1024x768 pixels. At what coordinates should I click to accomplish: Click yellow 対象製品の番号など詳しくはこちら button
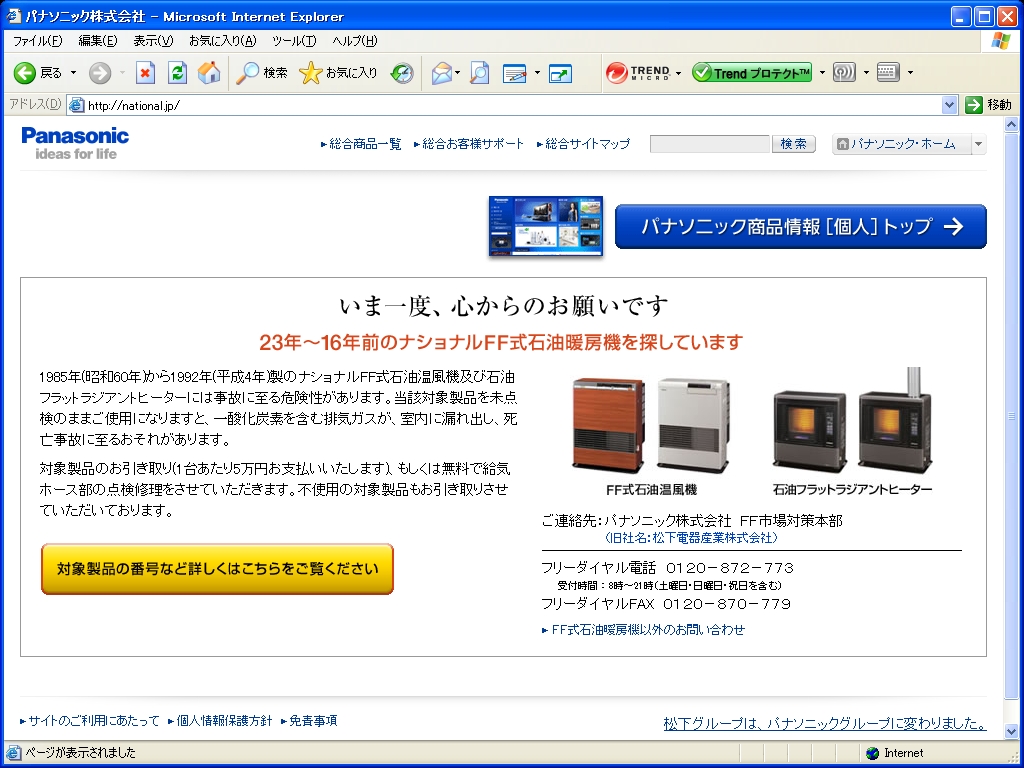217,569
